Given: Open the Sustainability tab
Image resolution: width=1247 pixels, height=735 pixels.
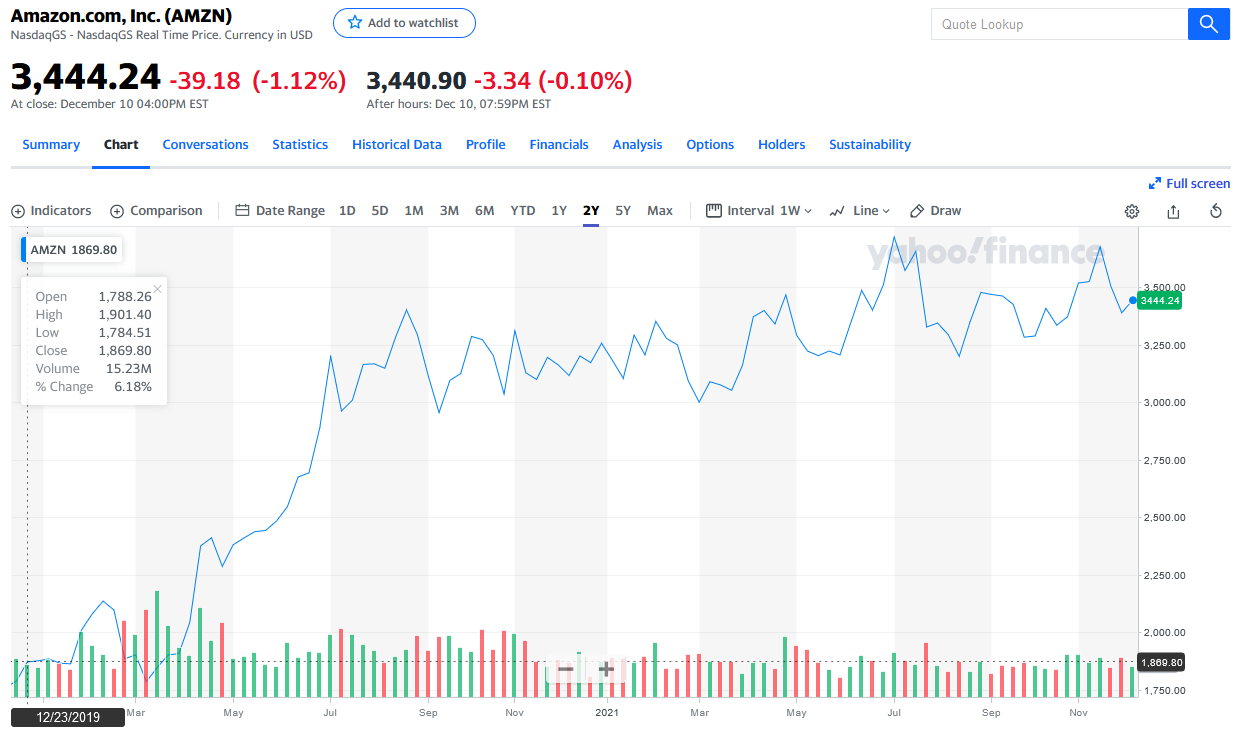Looking at the screenshot, I should pyautogui.click(x=870, y=145).
